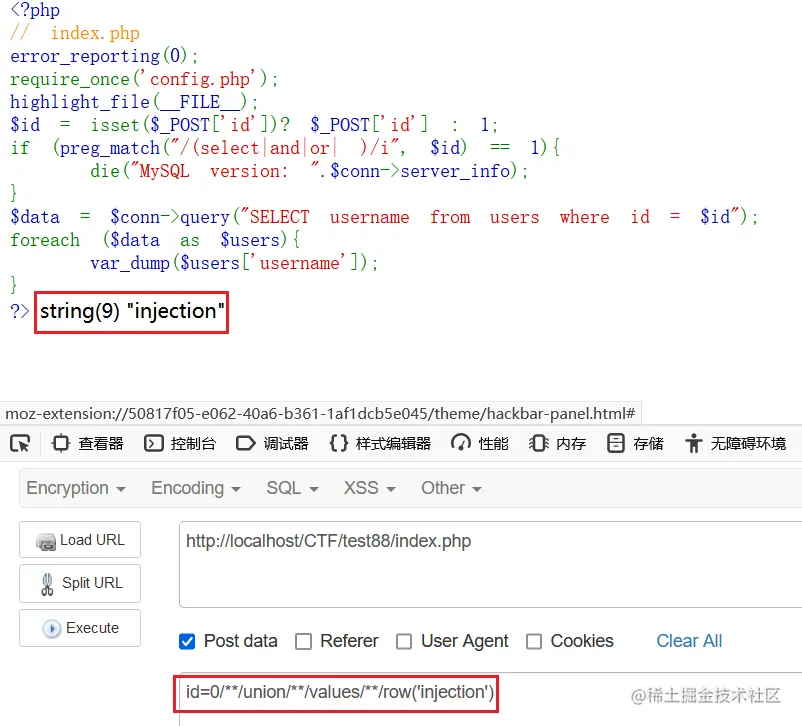Expand the XSS dropdown menu
The width and height of the screenshot is (802, 726).
click(x=370, y=488)
